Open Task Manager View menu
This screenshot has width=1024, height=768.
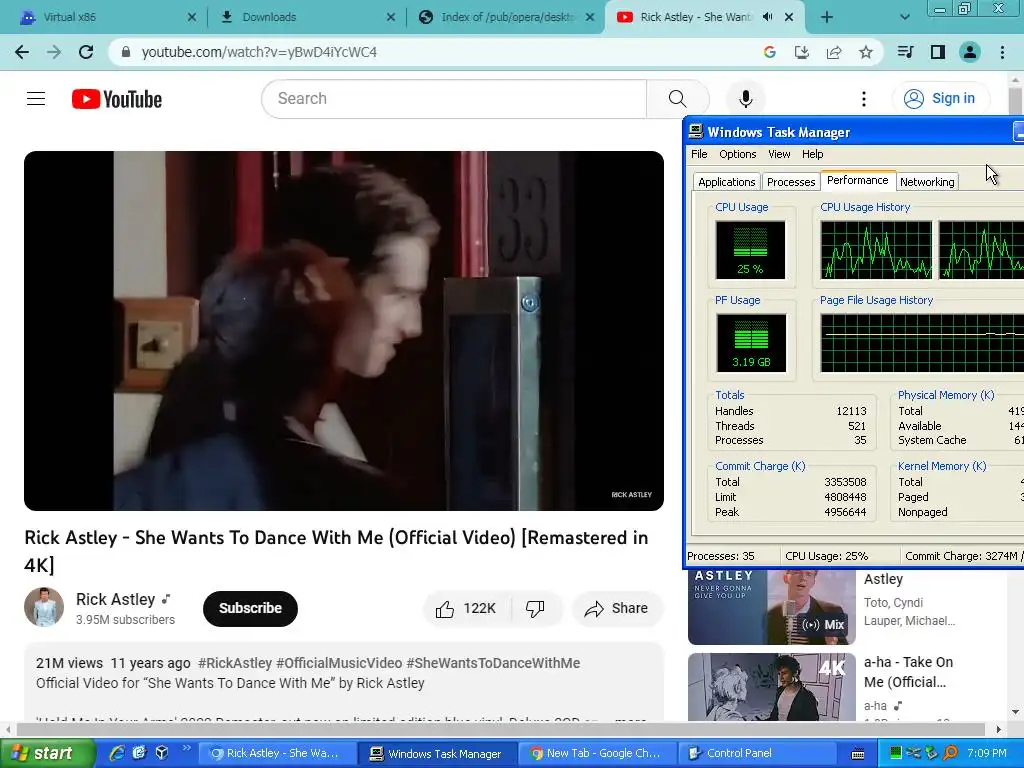pyautogui.click(x=779, y=154)
